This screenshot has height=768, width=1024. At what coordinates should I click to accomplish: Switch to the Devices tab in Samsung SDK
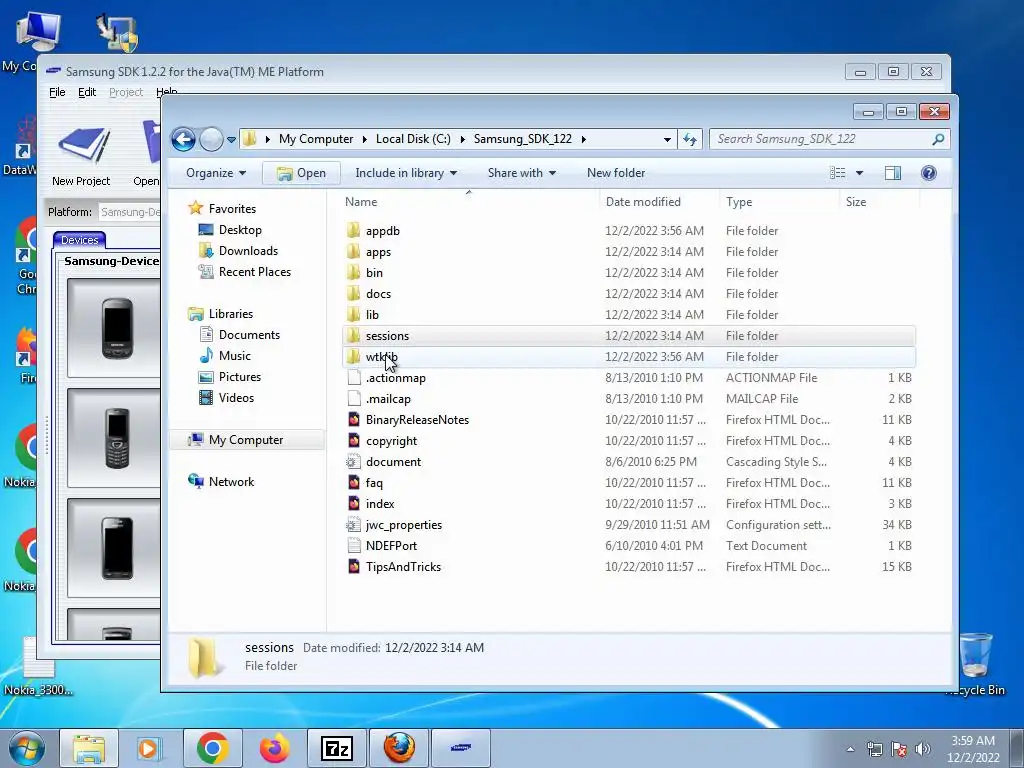point(80,240)
